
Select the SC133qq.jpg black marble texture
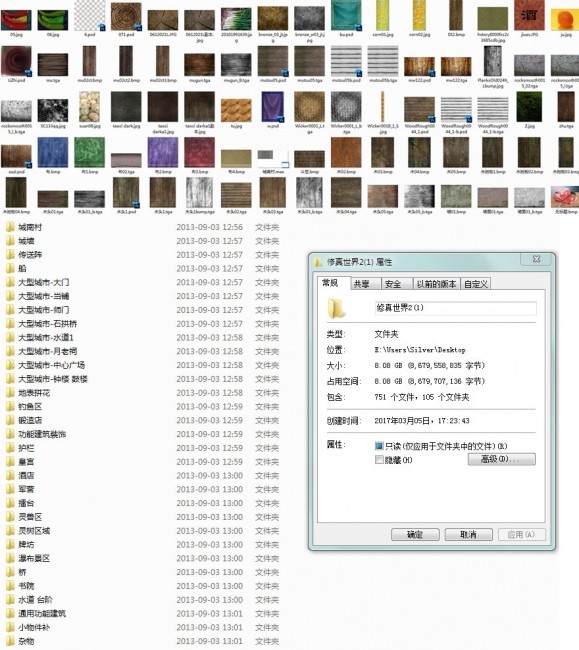click(x=53, y=110)
